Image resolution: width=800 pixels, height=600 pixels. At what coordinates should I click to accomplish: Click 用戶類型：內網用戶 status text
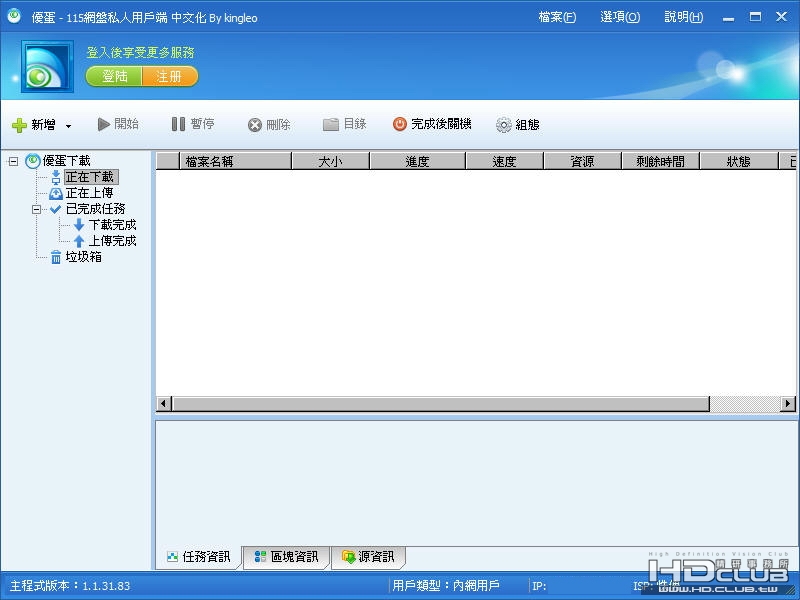click(x=446, y=586)
